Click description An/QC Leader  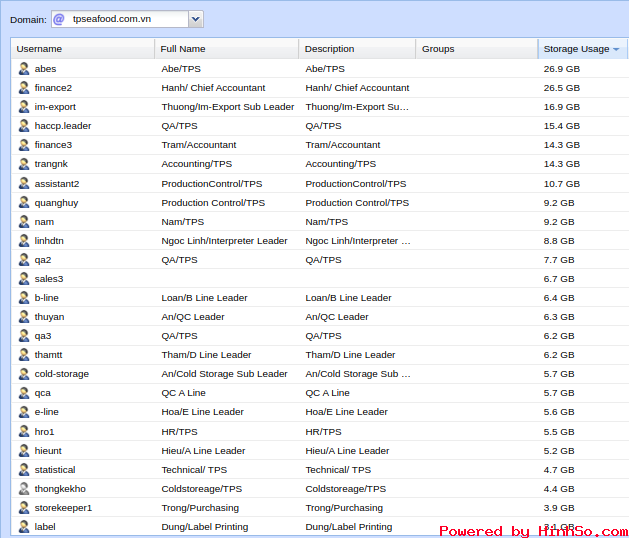click(x=337, y=317)
